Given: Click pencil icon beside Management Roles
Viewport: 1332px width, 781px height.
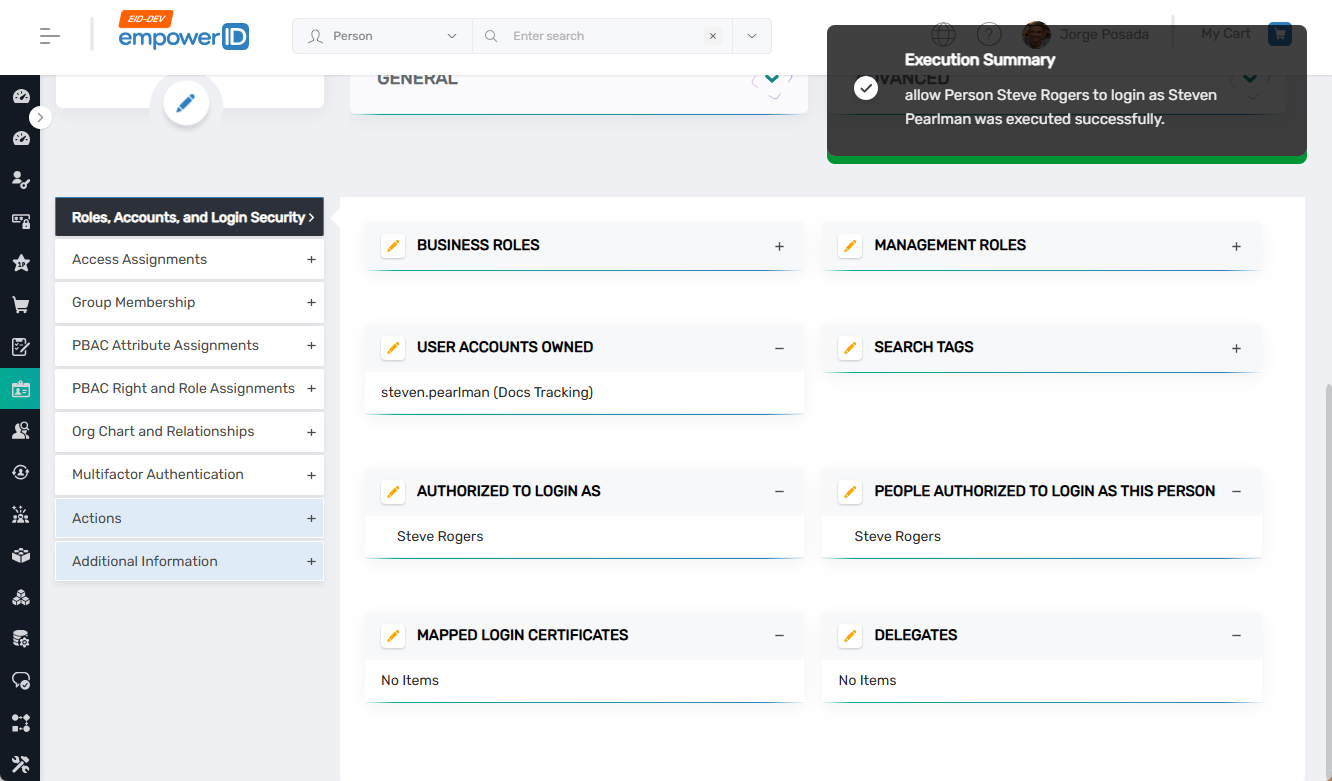Looking at the screenshot, I should (x=850, y=246).
